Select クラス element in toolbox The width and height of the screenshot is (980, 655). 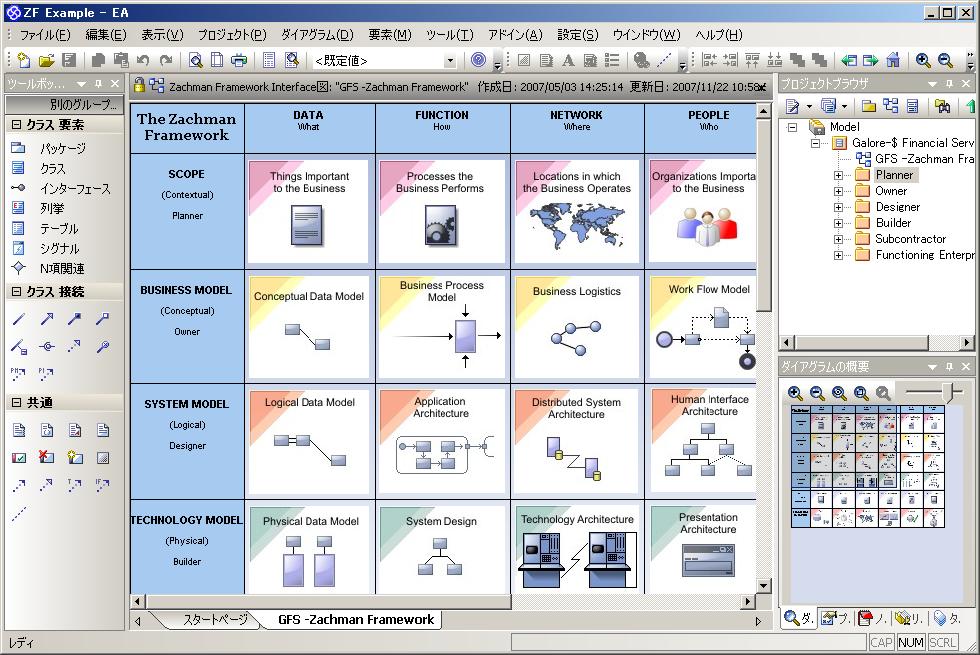pos(52,168)
